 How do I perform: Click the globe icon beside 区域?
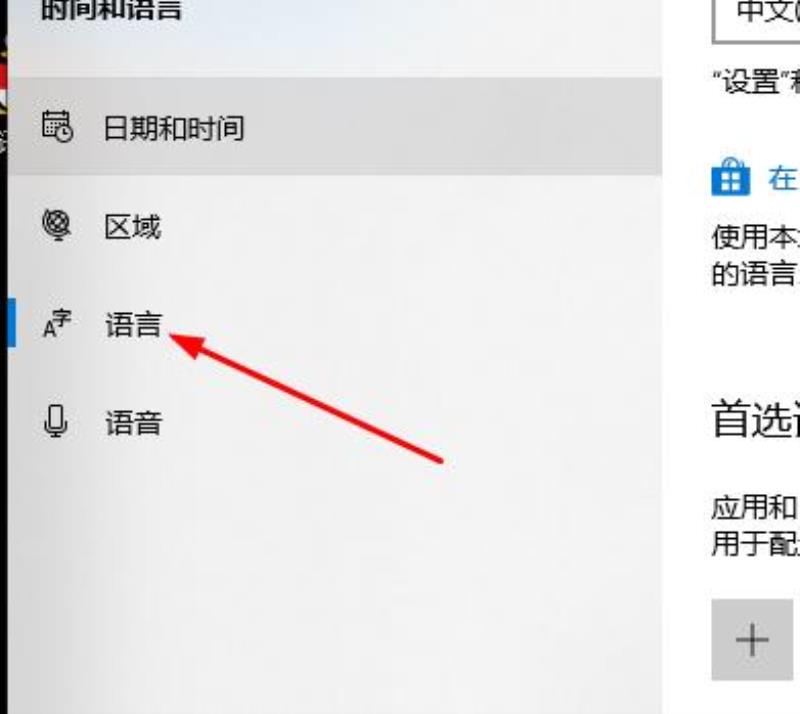[56, 225]
